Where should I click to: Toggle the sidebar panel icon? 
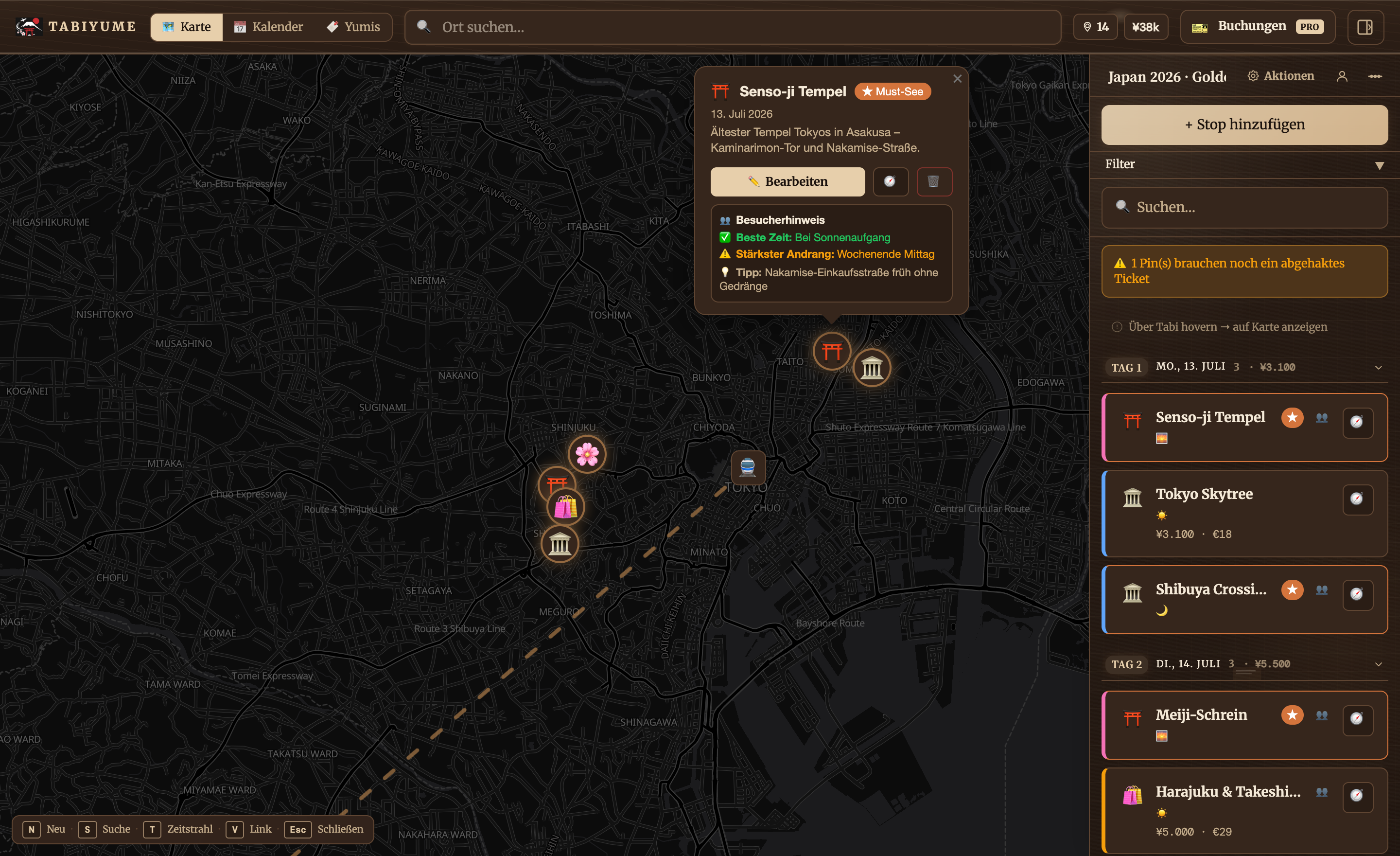click(x=1365, y=27)
